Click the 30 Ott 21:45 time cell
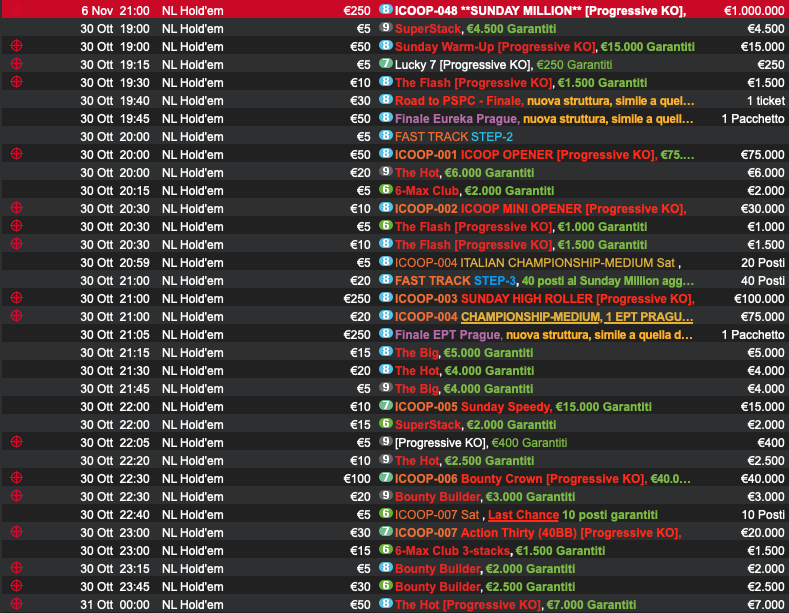The width and height of the screenshot is (789, 613). [115, 389]
